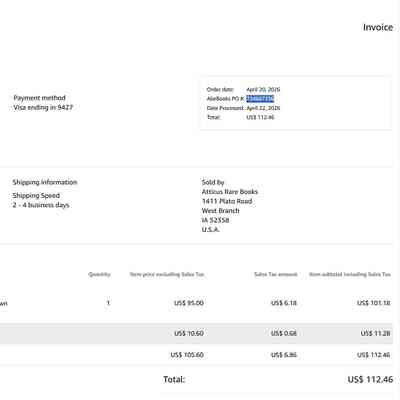Screen dimensions: 400x400
Task: Click the highlighted AbeBooks PO number
Action: coord(260,99)
